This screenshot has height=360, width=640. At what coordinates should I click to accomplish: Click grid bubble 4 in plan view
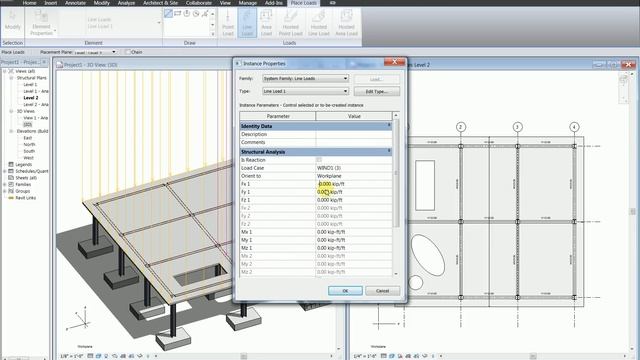point(574,127)
